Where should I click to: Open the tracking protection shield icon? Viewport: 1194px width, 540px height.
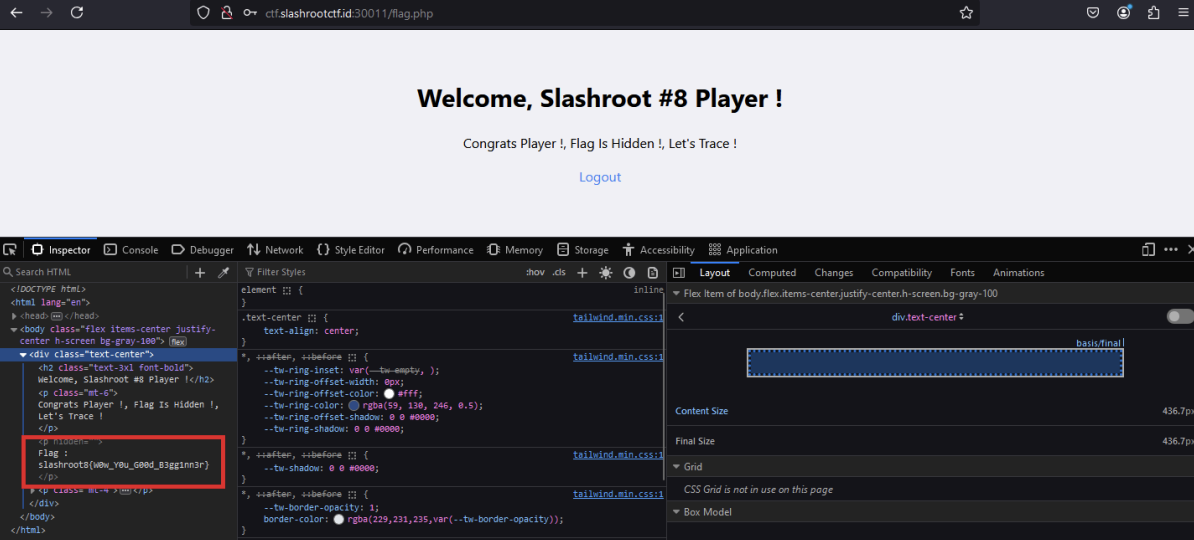click(x=203, y=13)
